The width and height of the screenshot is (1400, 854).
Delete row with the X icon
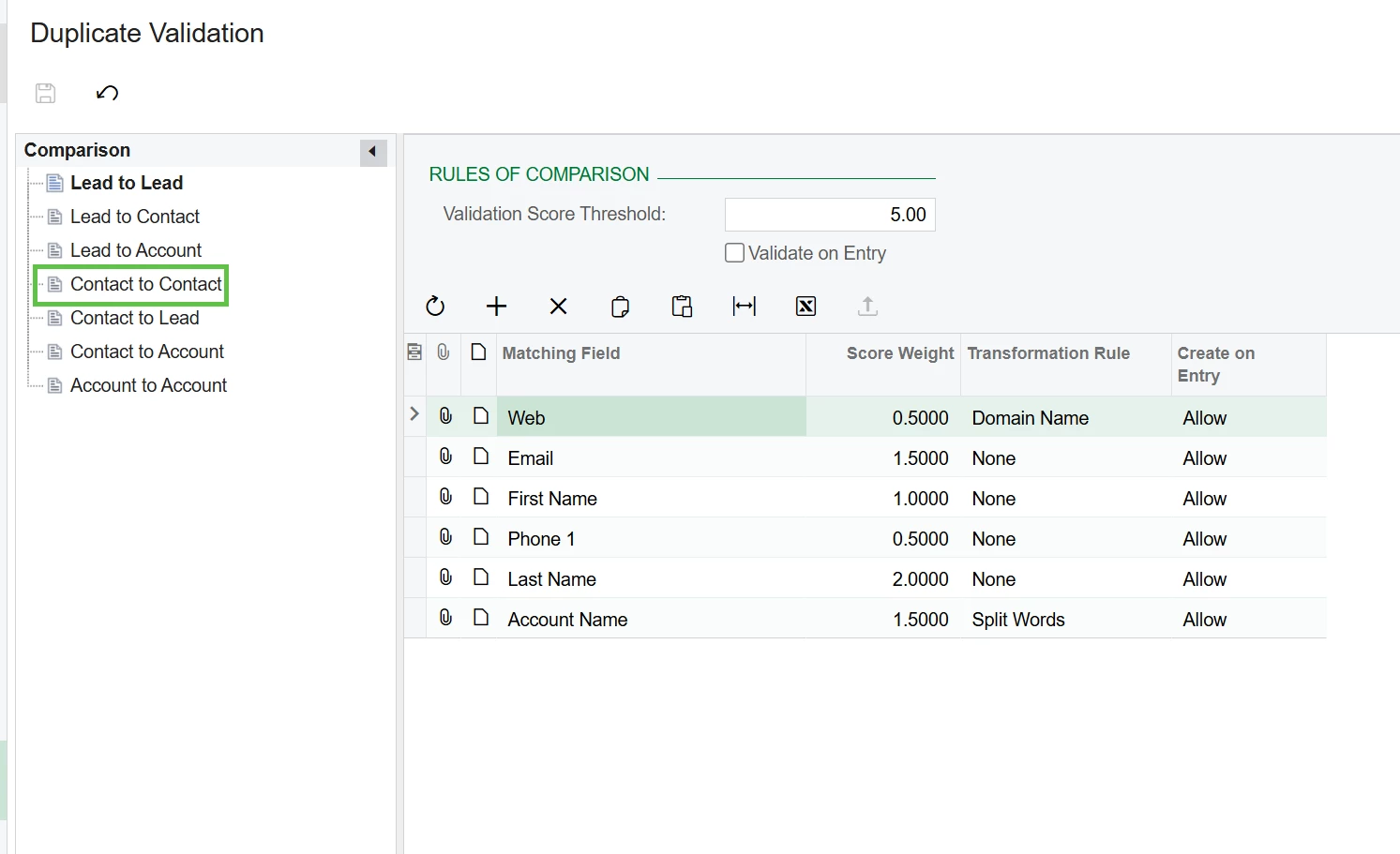(558, 307)
